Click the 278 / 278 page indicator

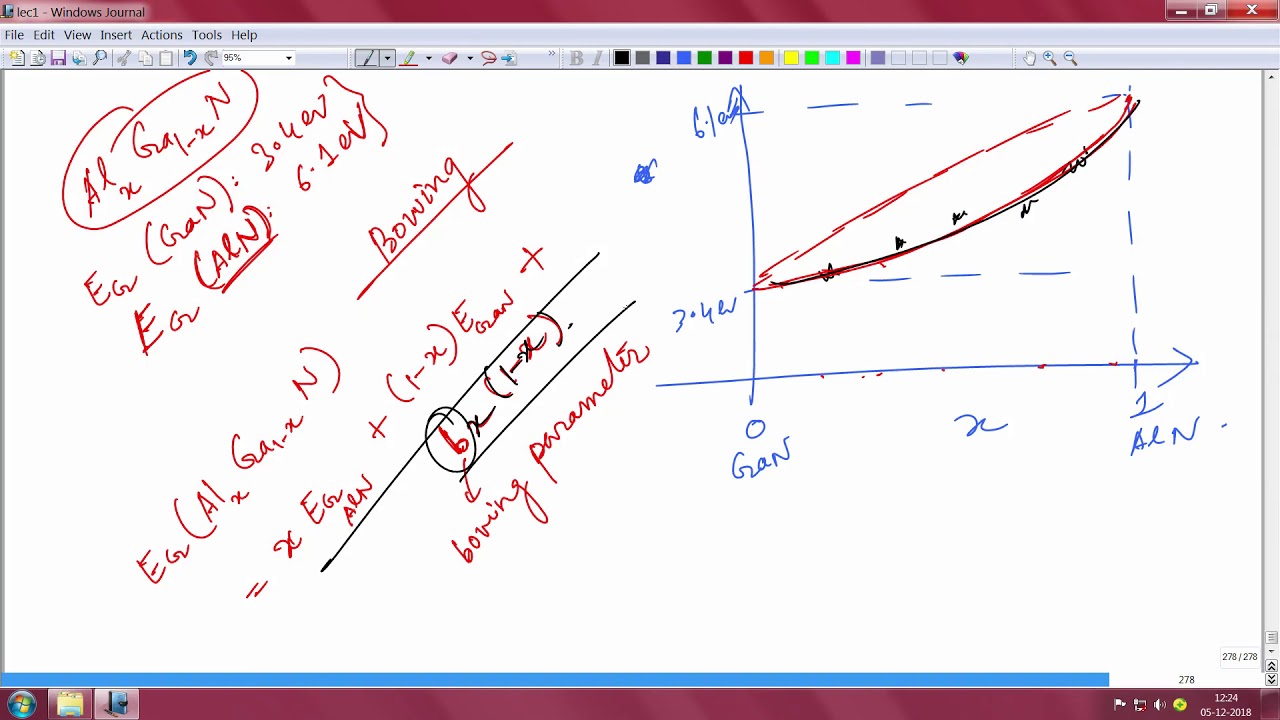click(x=1239, y=657)
